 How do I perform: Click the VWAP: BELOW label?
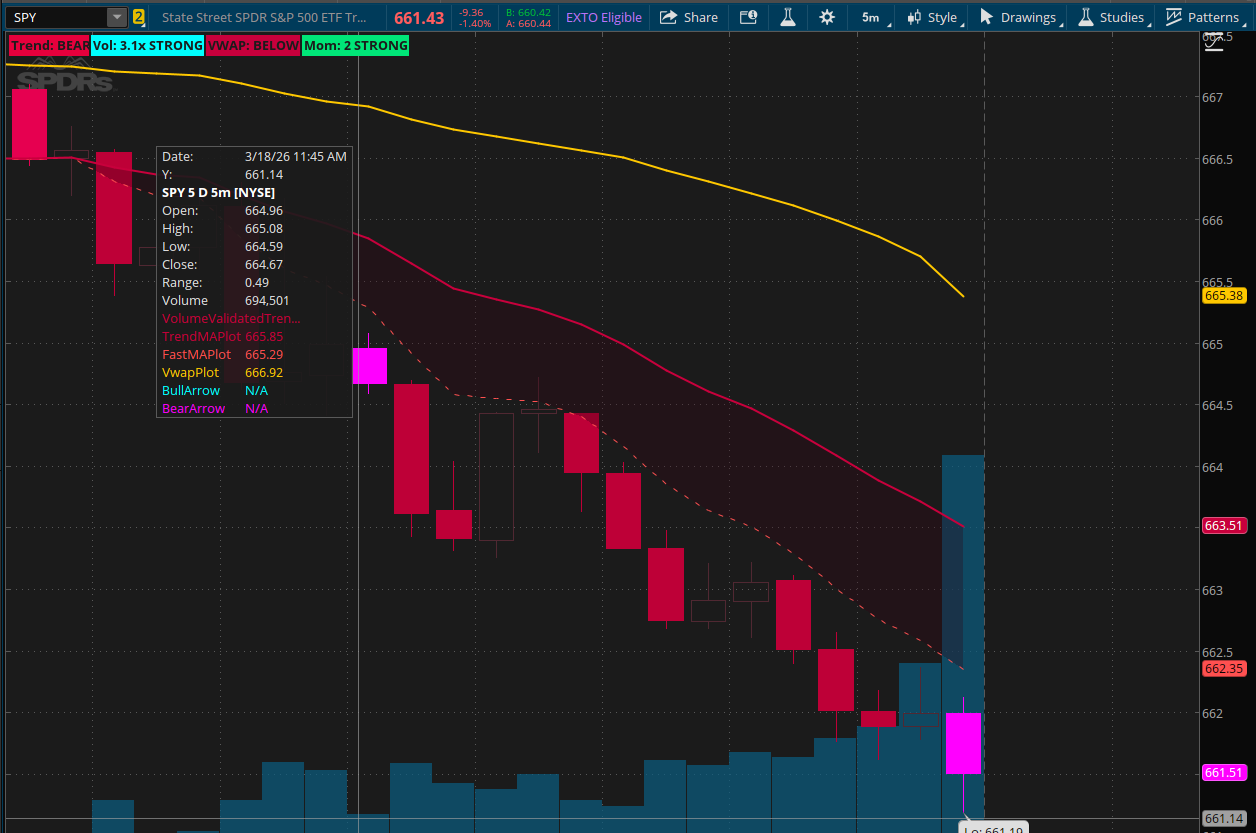(x=252, y=45)
